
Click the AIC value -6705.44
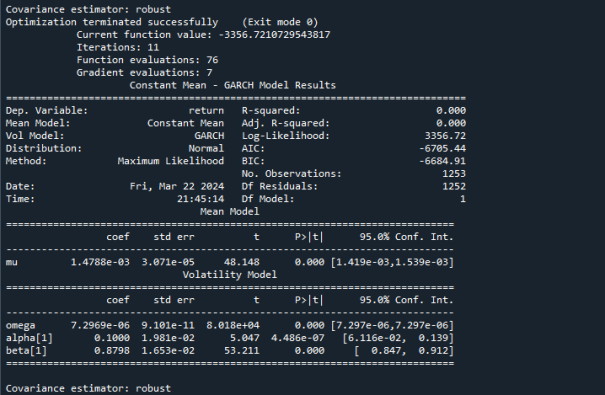tap(443, 149)
